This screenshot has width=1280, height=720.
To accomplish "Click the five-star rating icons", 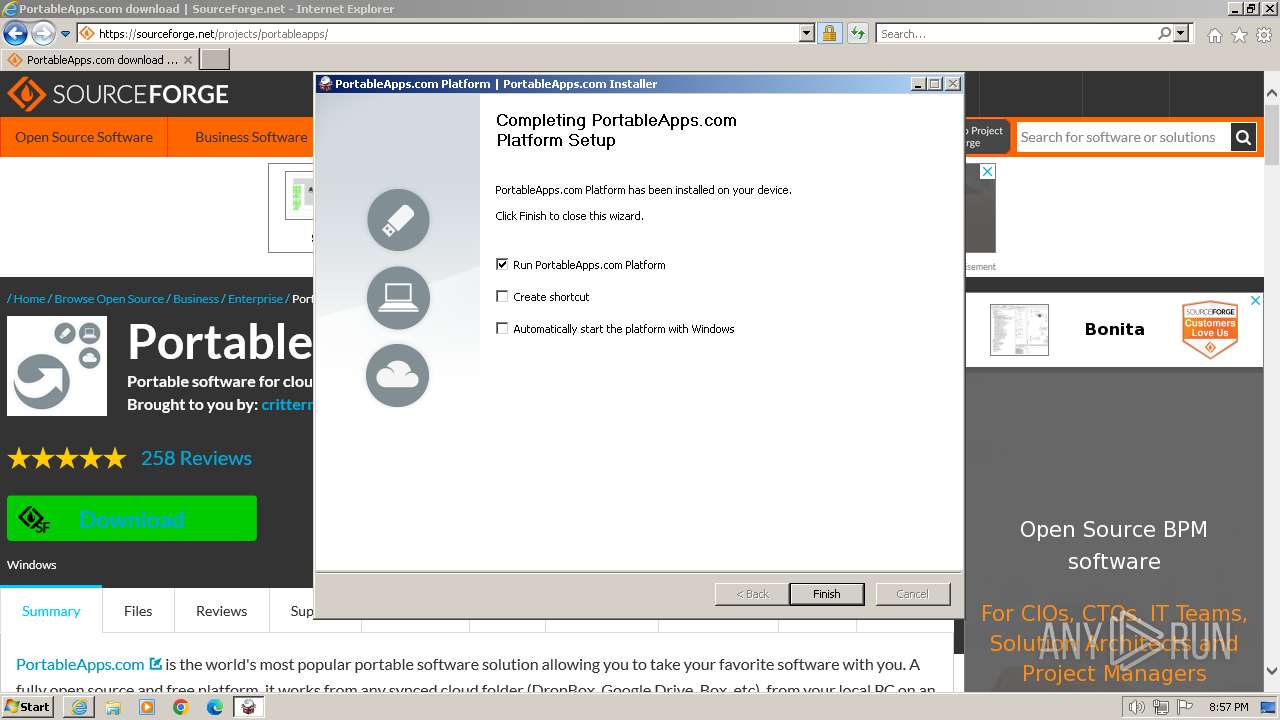I will (x=67, y=458).
